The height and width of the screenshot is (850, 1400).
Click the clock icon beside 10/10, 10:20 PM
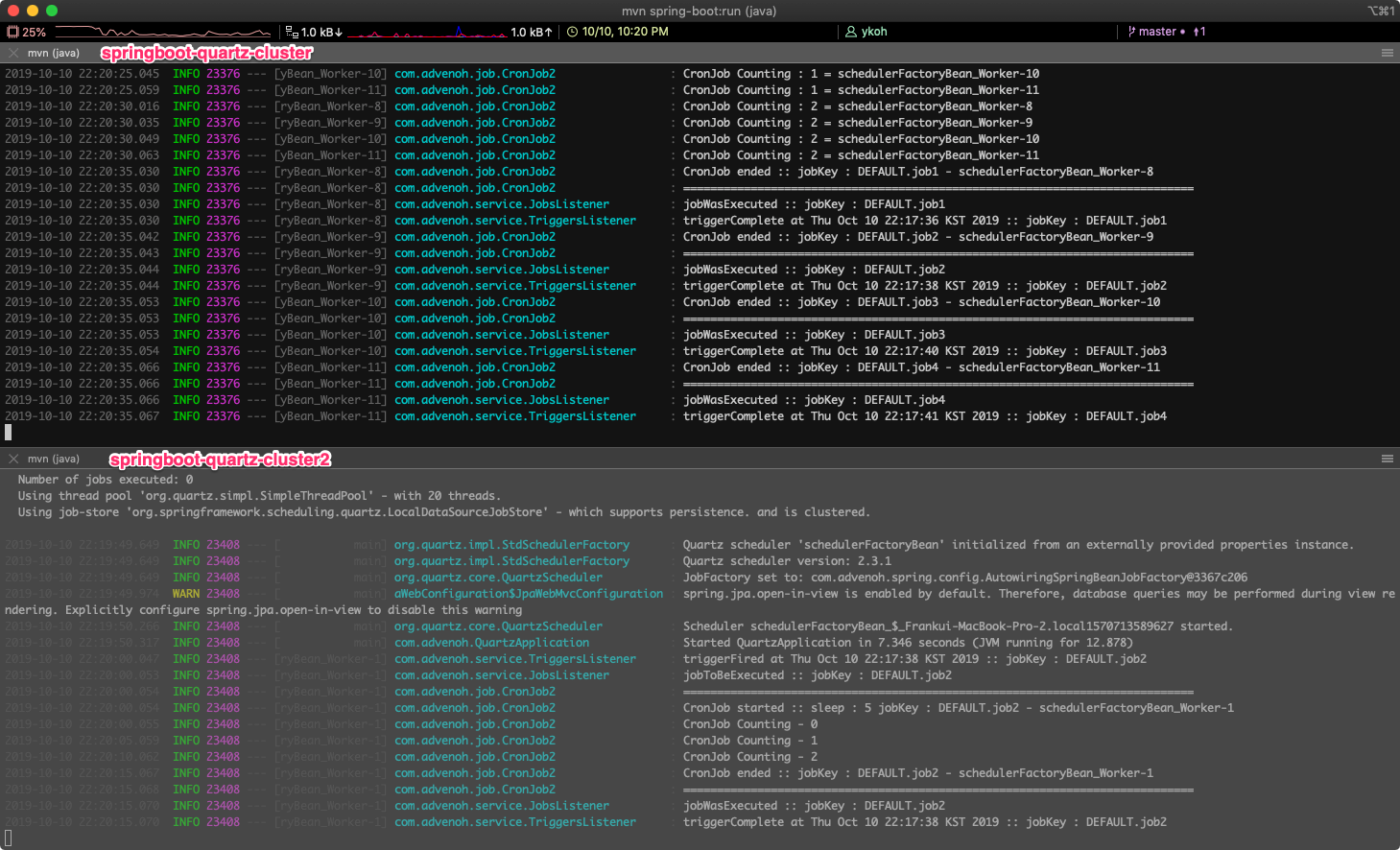(x=573, y=32)
